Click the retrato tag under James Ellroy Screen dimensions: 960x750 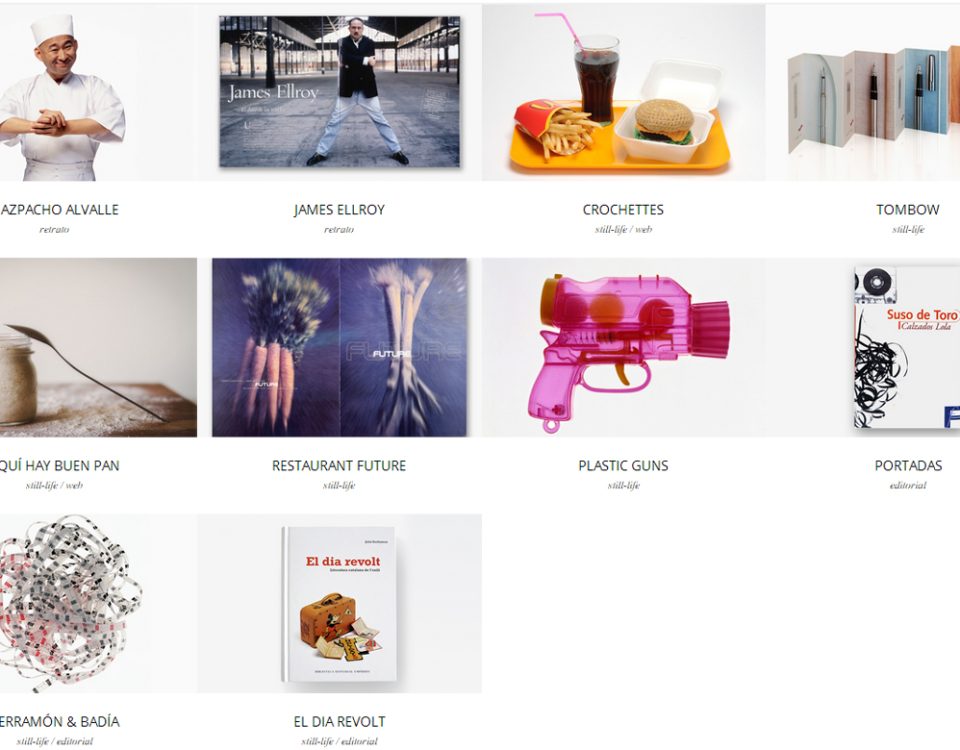coord(339,230)
